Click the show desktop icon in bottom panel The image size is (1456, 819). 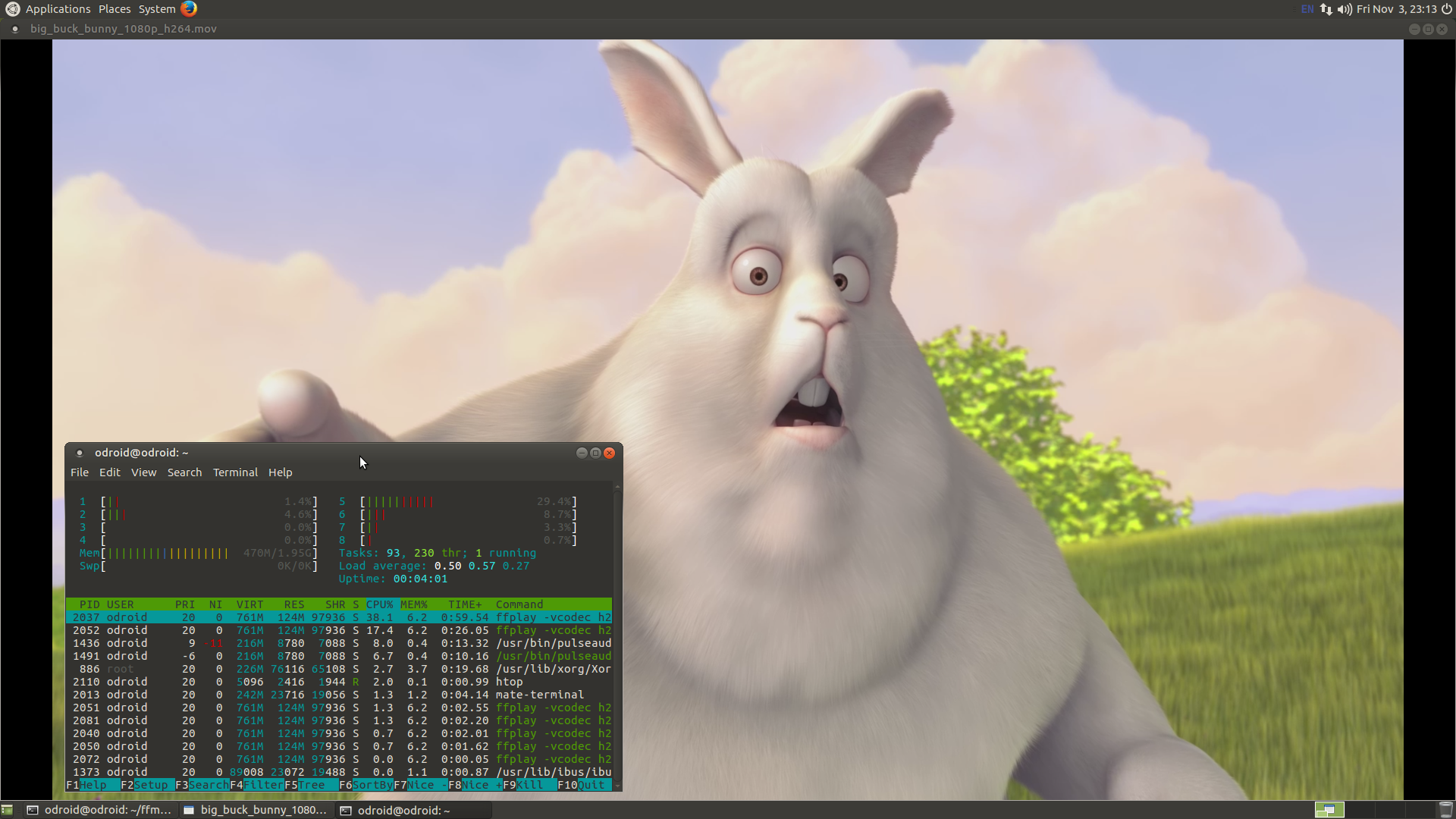pyautogui.click(x=8, y=810)
